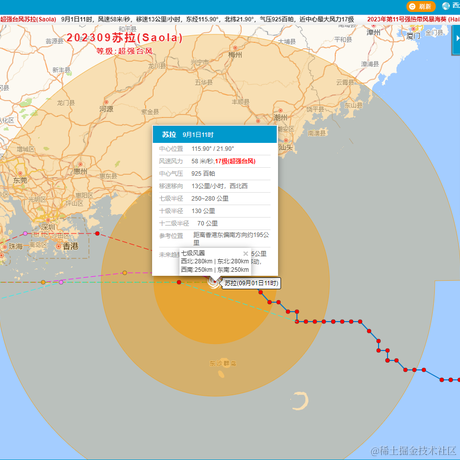The height and width of the screenshot is (460, 460).
Task: Click the 河源 city marker
Action: click(x=106, y=102)
